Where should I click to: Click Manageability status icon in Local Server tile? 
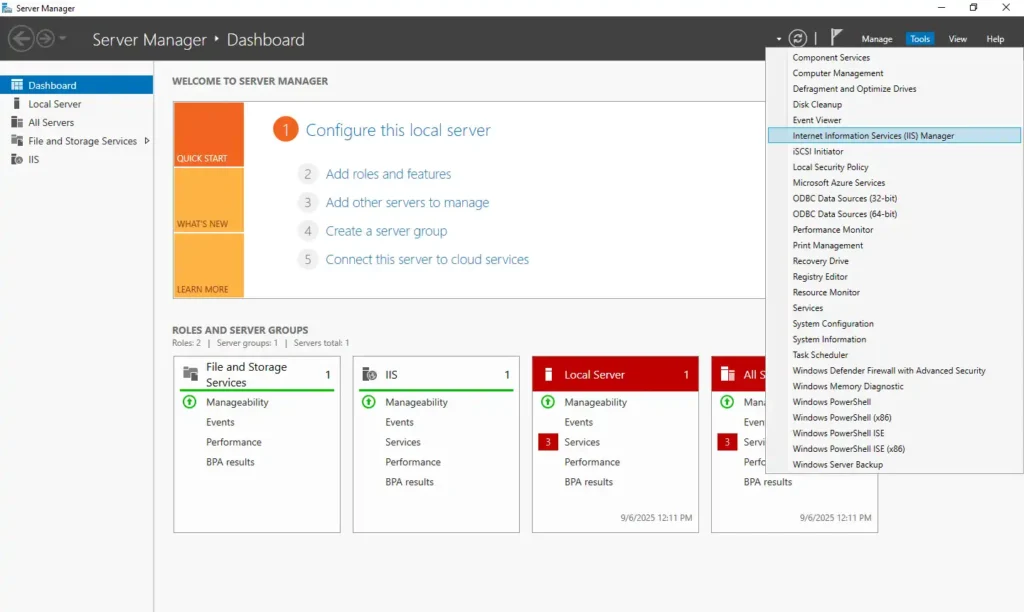pyautogui.click(x=548, y=402)
